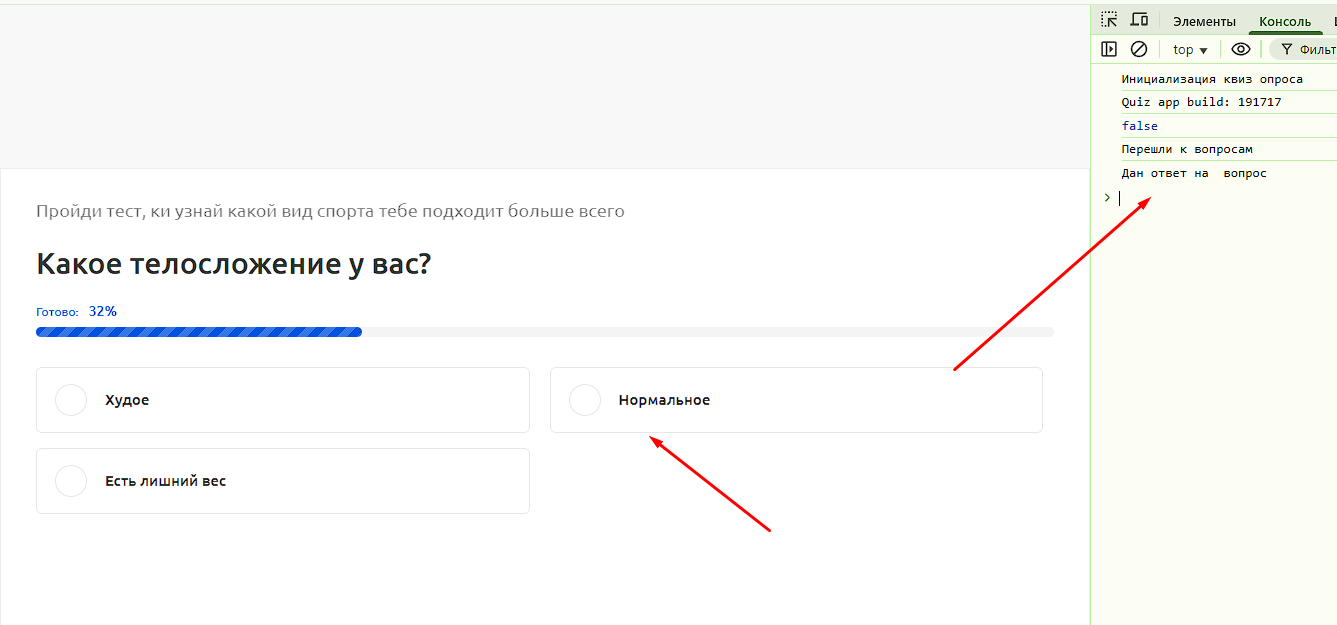Choose the Нормальное radio option

tap(585, 400)
